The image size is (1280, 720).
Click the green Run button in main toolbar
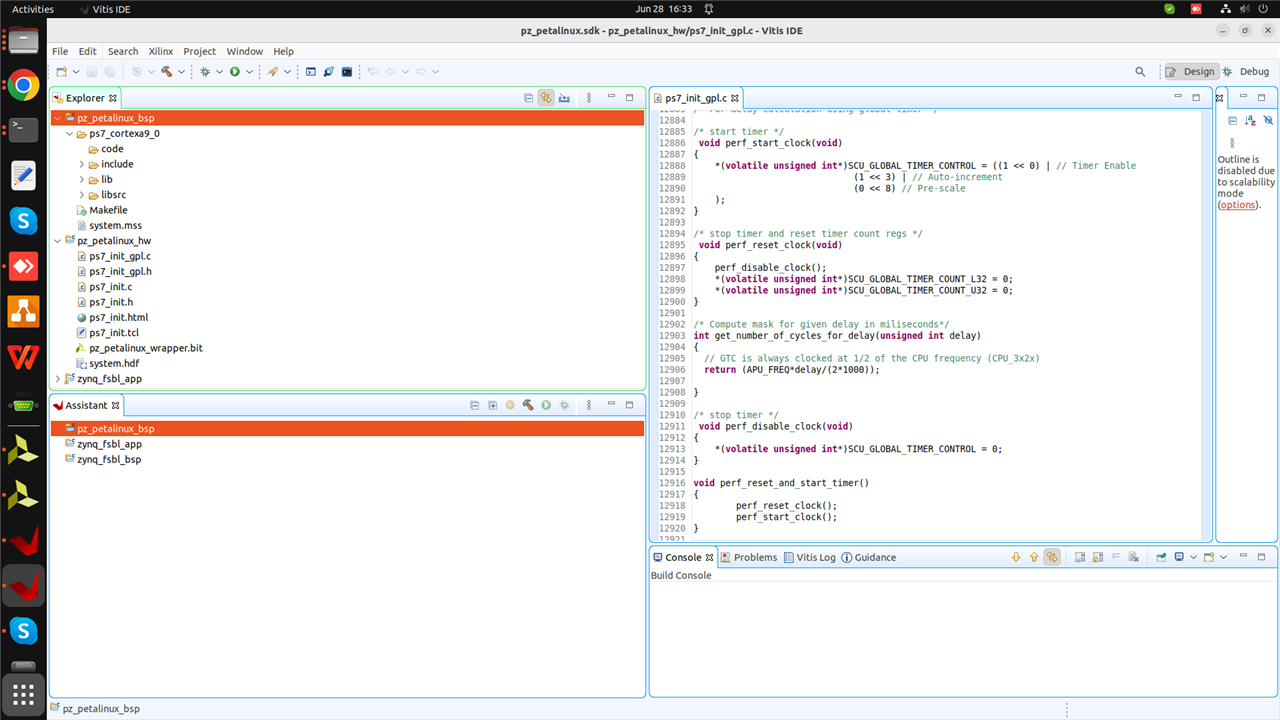click(x=234, y=72)
